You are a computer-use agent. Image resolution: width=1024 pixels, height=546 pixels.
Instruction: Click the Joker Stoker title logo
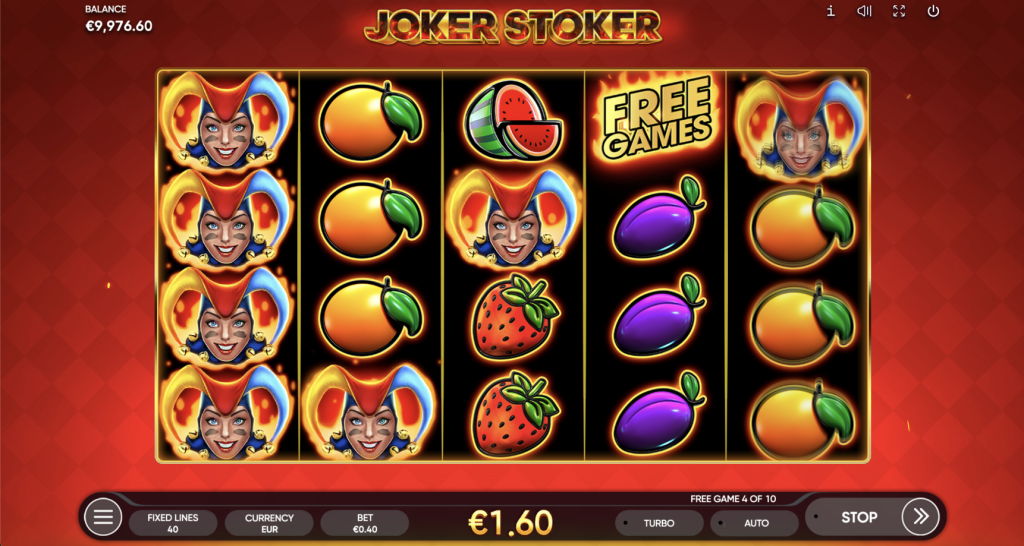click(x=513, y=26)
